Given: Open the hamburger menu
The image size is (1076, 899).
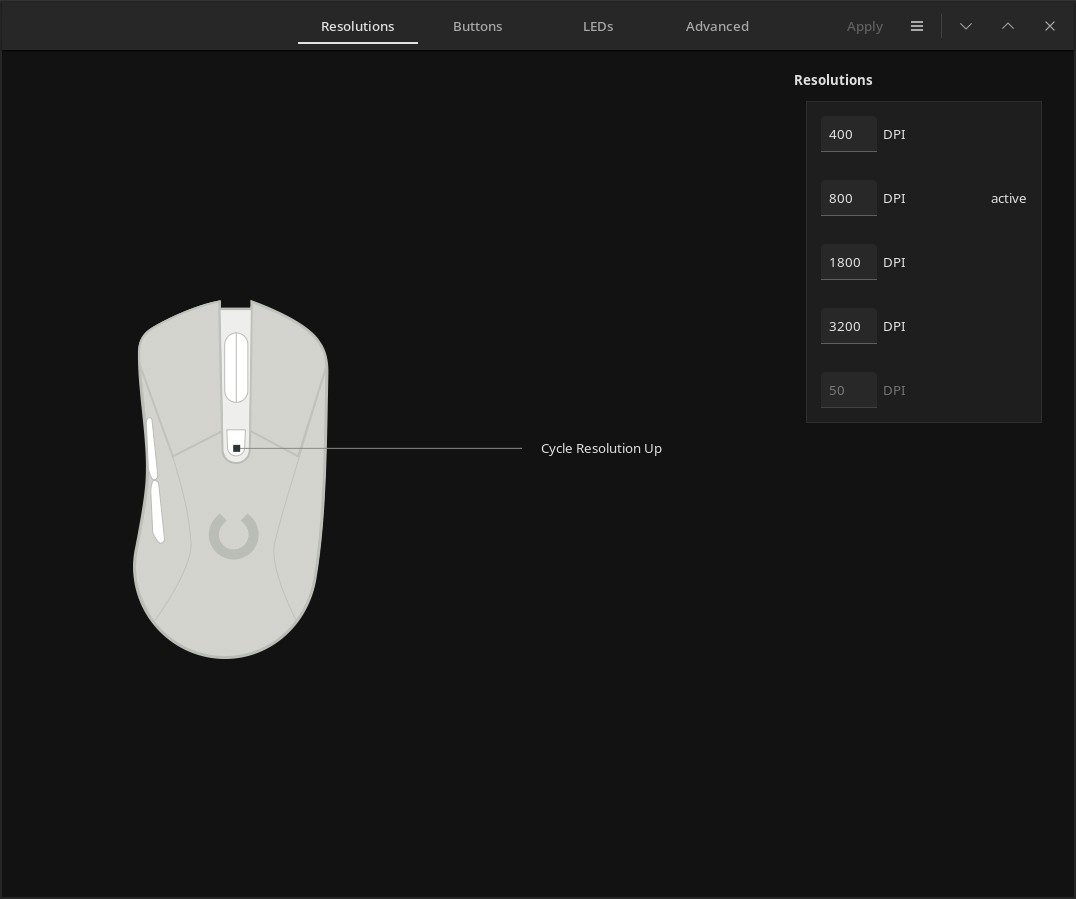Looking at the screenshot, I should click(x=917, y=26).
